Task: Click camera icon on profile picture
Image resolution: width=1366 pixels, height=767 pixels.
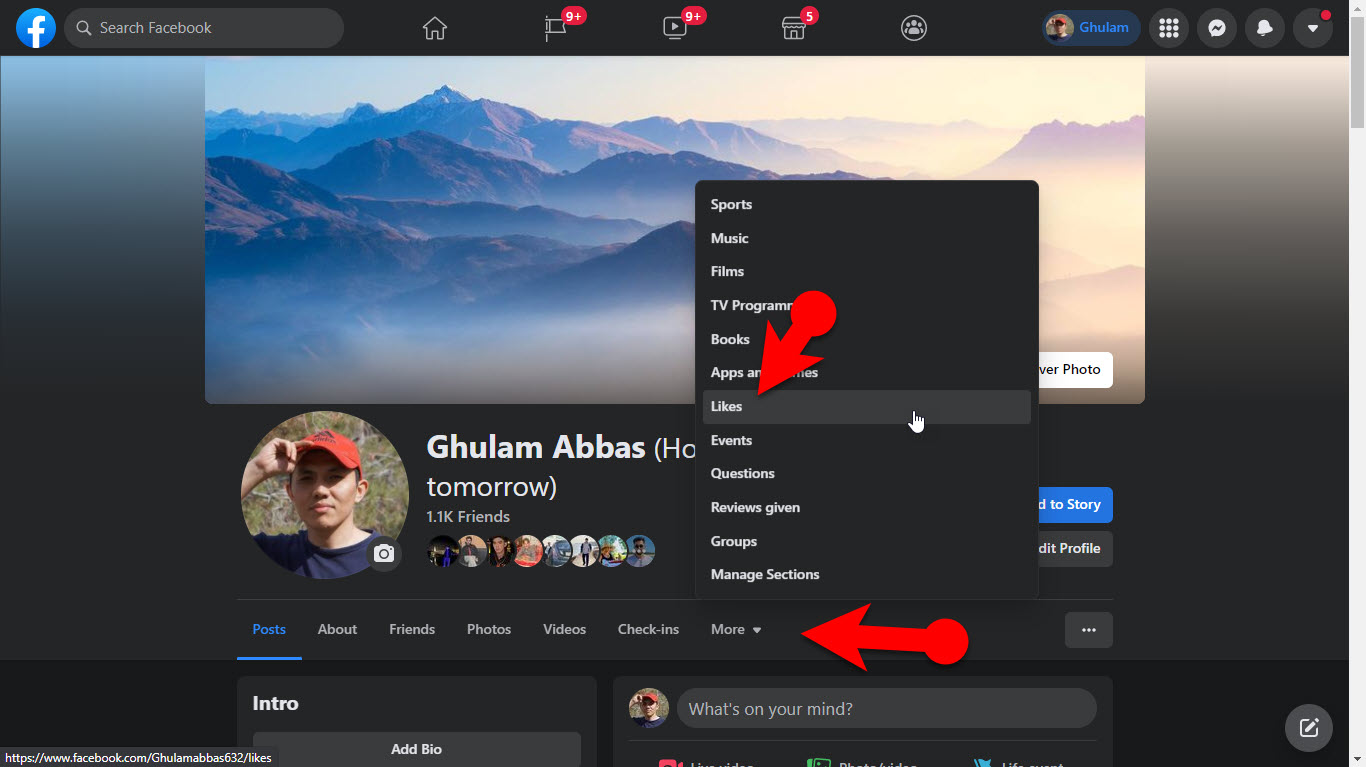Action: 384,554
